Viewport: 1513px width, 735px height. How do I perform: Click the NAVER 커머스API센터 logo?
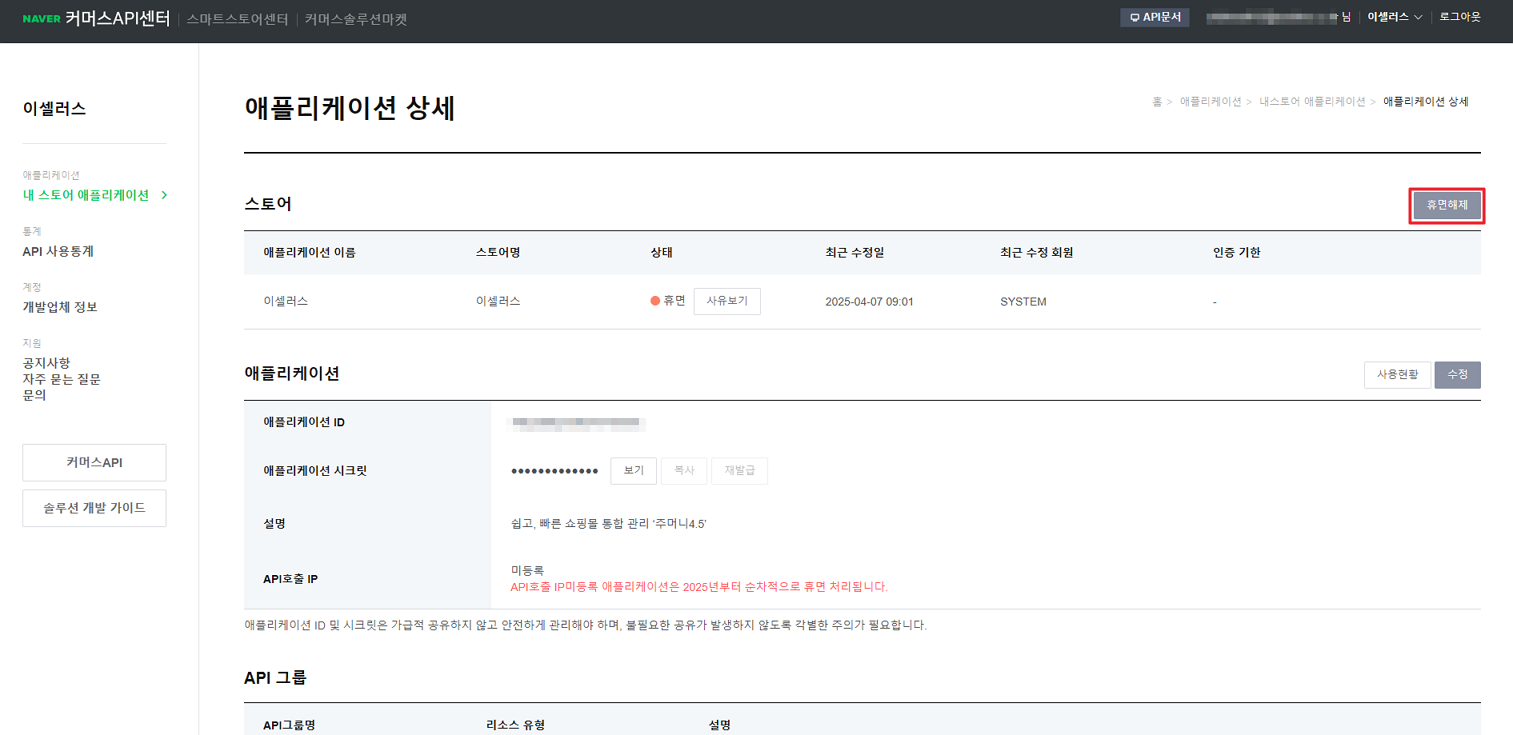pos(96,18)
